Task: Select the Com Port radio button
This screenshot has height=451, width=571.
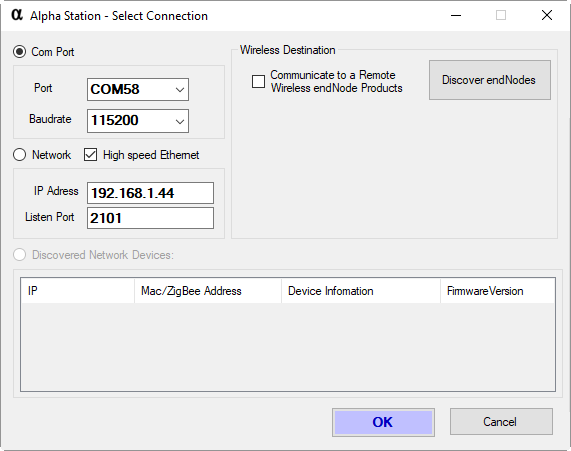Action: [x=20, y=52]
